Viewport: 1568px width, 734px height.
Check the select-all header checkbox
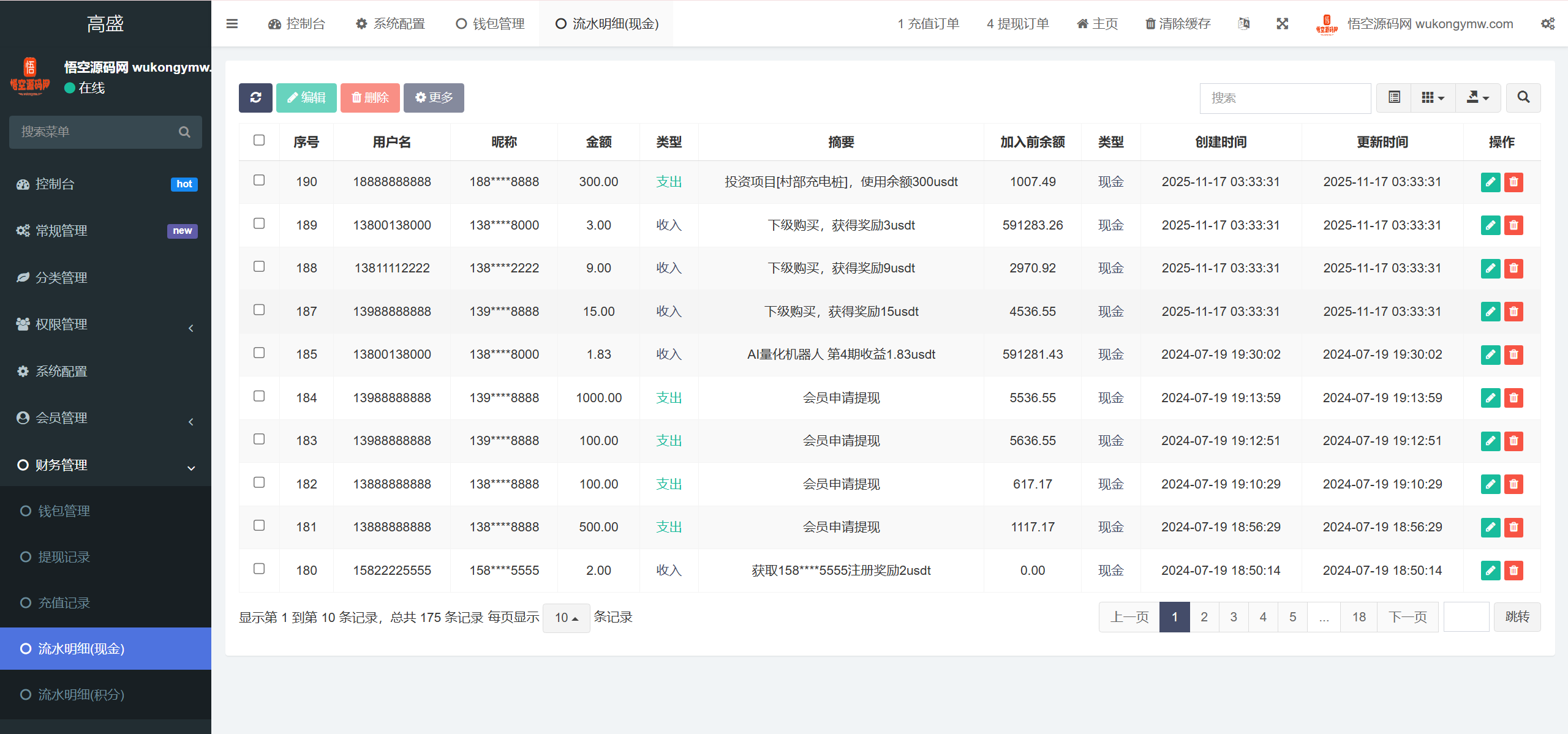tap(259, 140)
